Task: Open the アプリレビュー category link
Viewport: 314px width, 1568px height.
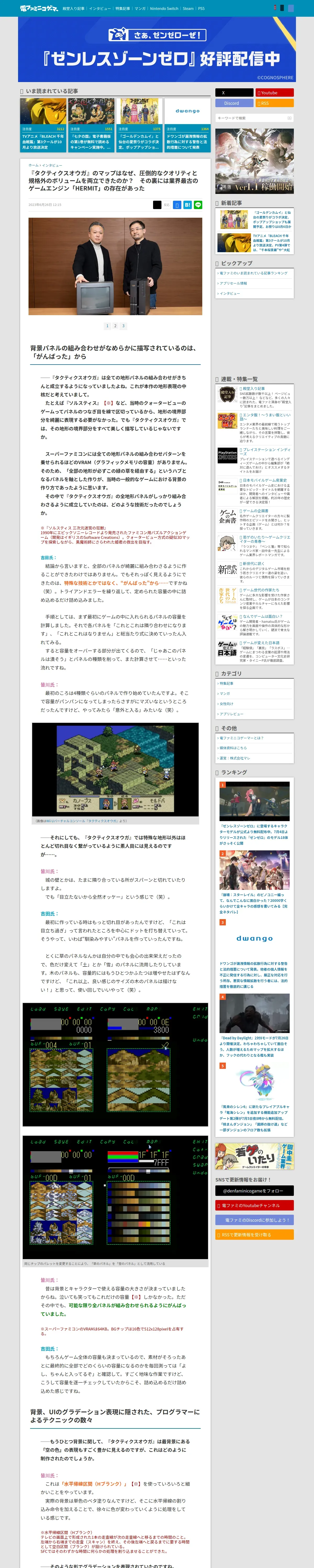Action: click(x=232, y=714)
